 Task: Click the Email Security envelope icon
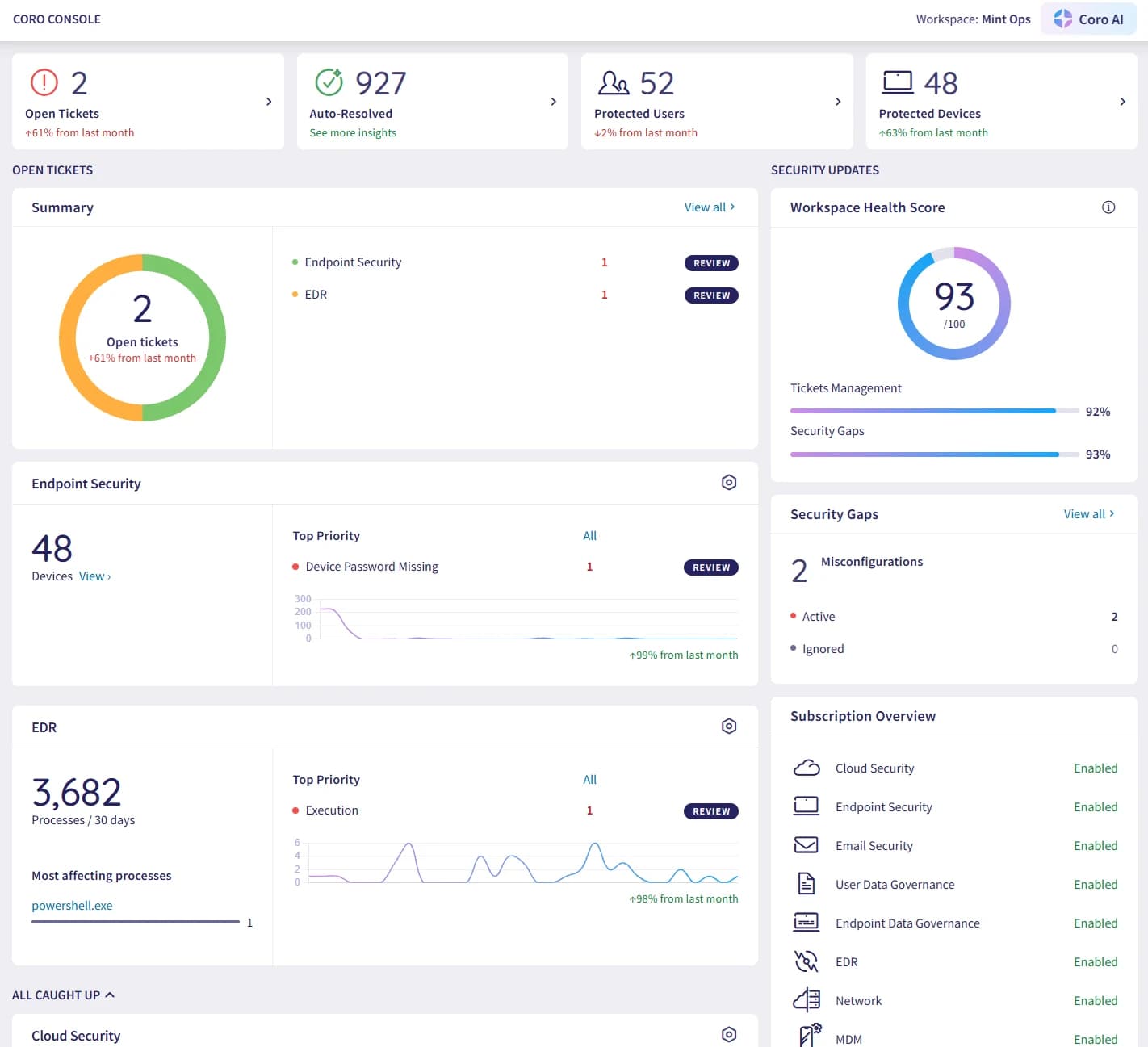click(x=807, y=845)
